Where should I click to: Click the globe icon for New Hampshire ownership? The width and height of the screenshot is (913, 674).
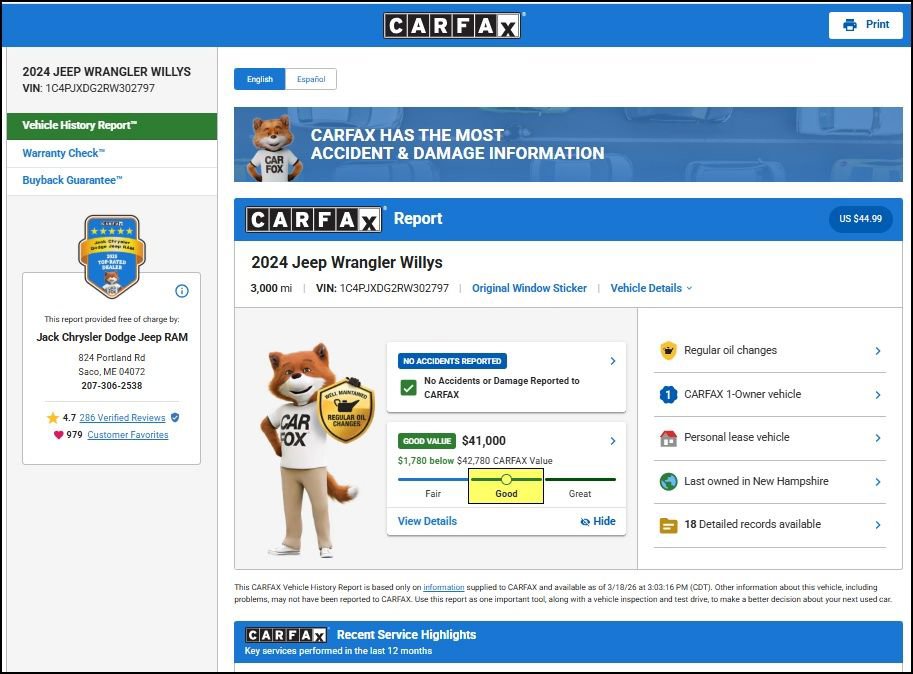point(668,482)
